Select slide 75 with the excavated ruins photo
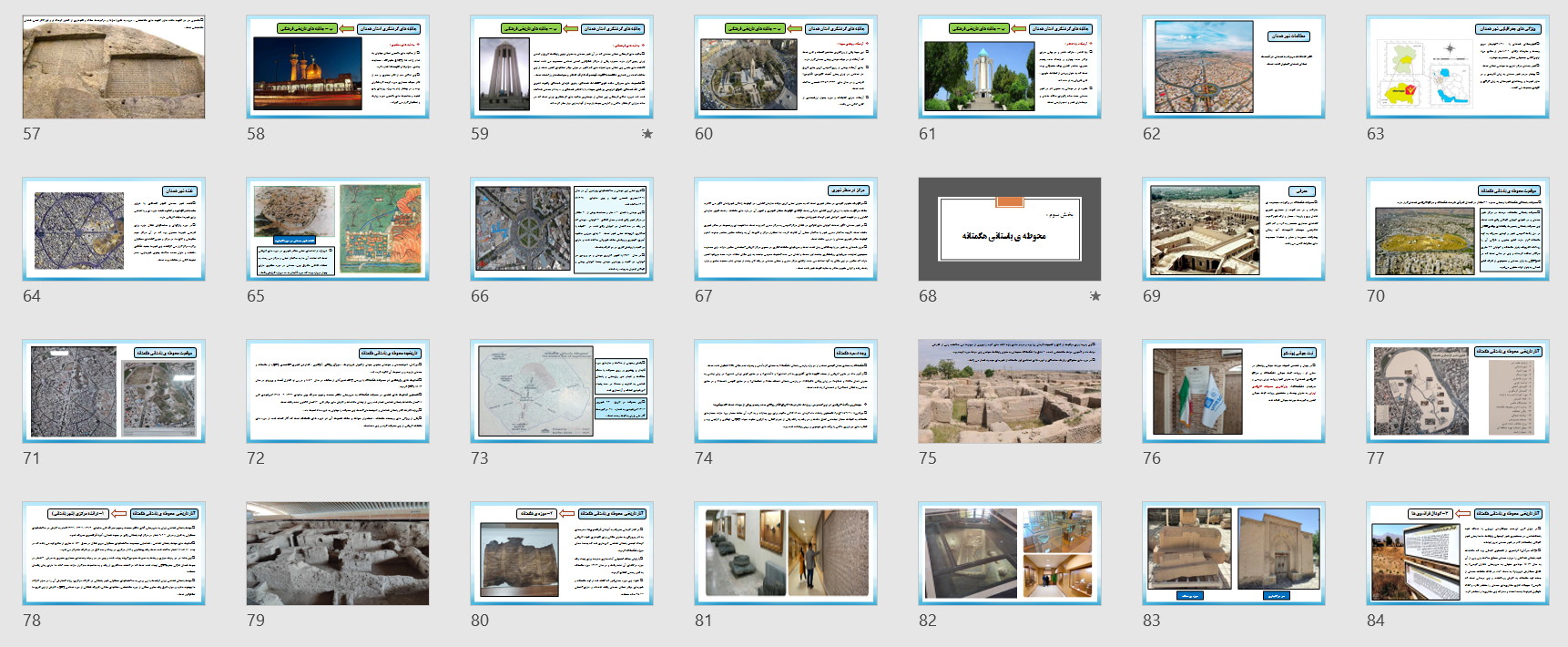Screen dimensions: 1568x647 click(x=1010, y=391)
